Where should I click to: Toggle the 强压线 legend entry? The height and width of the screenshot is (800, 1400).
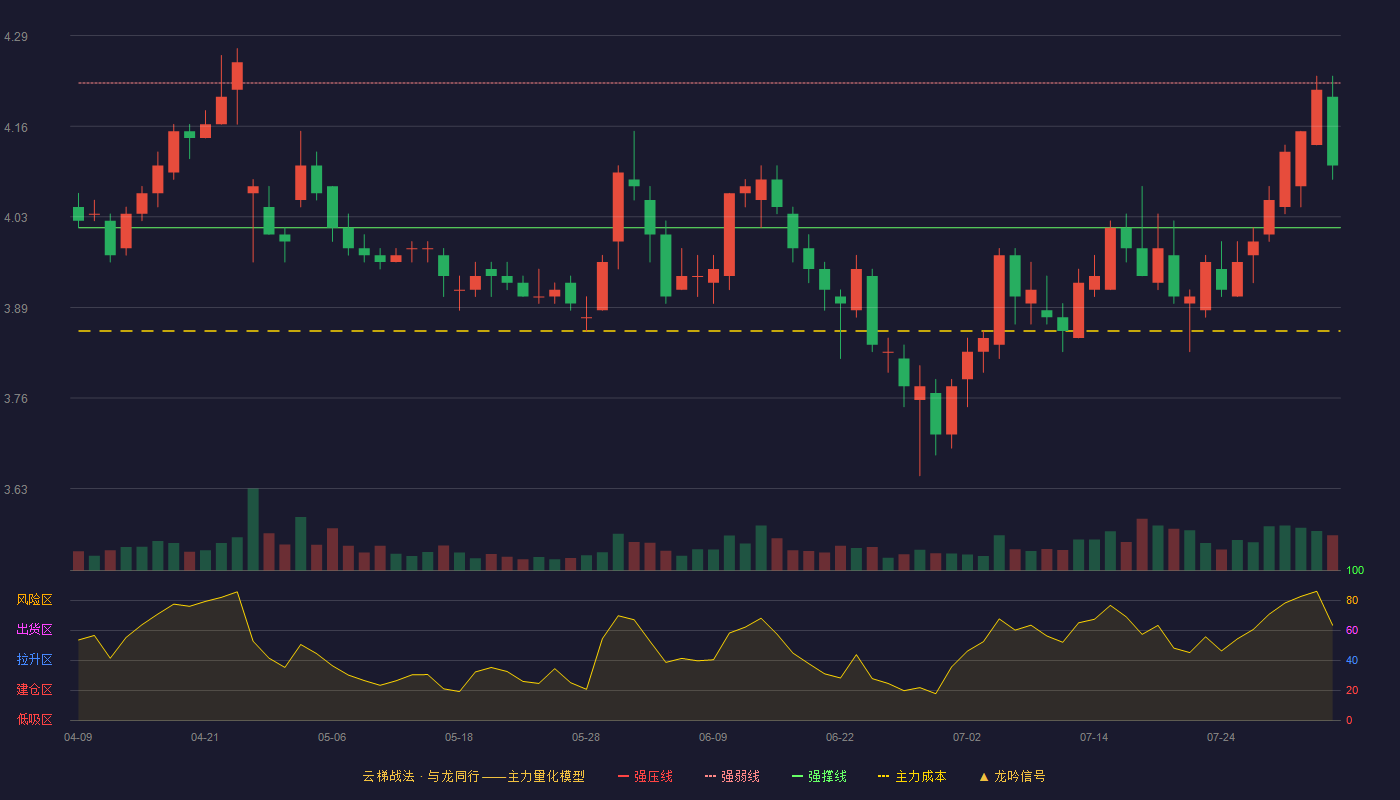(645, 776)
